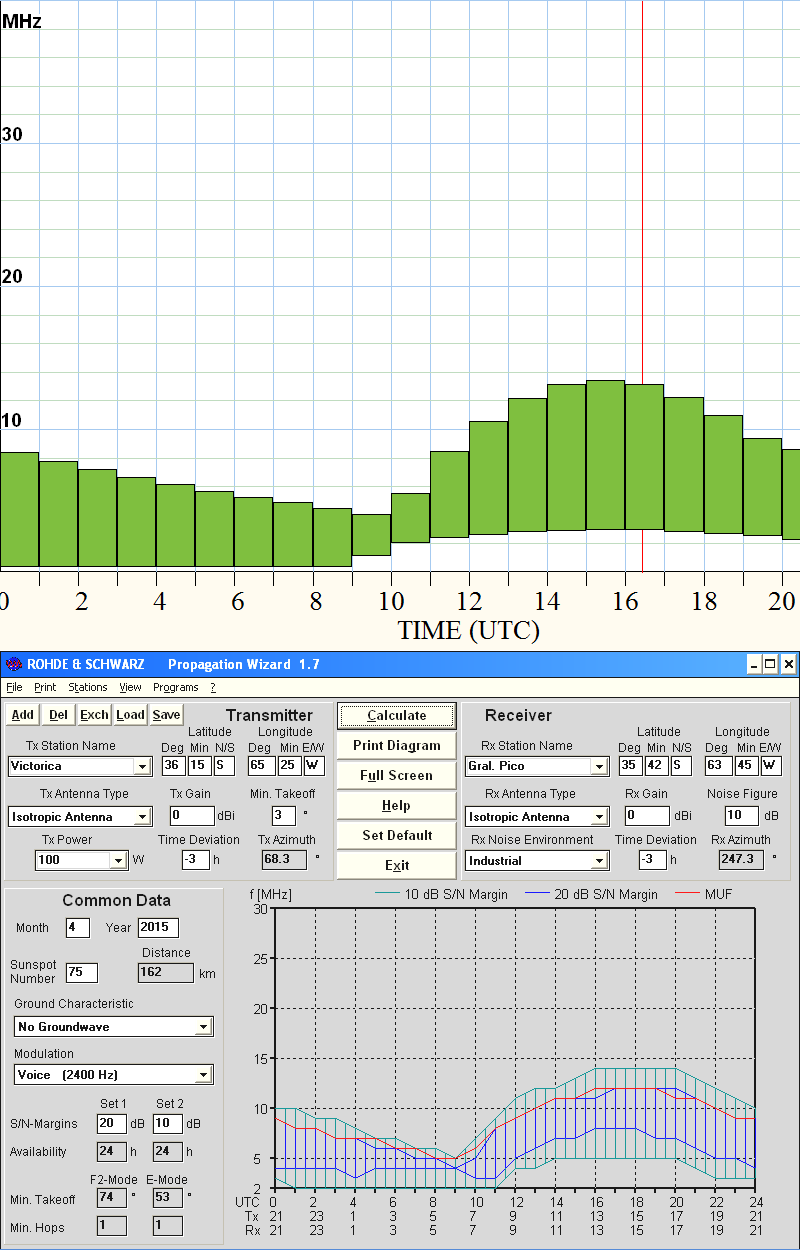Click the Tx longitude degrees field
Screen dimensions: 800x1250
click(x=262, y=766)
